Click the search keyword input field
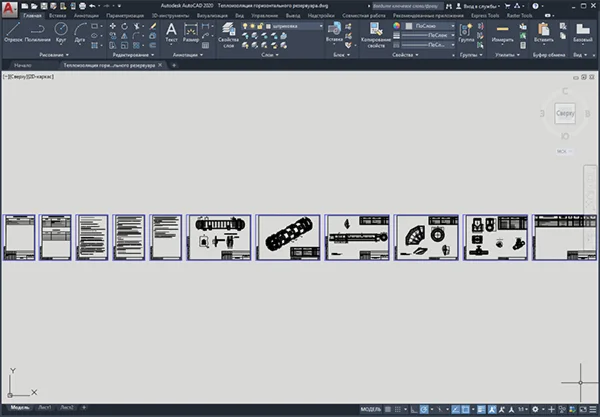Image resolution: width=600 pixels, height=417 pixels. pos(407,6)
